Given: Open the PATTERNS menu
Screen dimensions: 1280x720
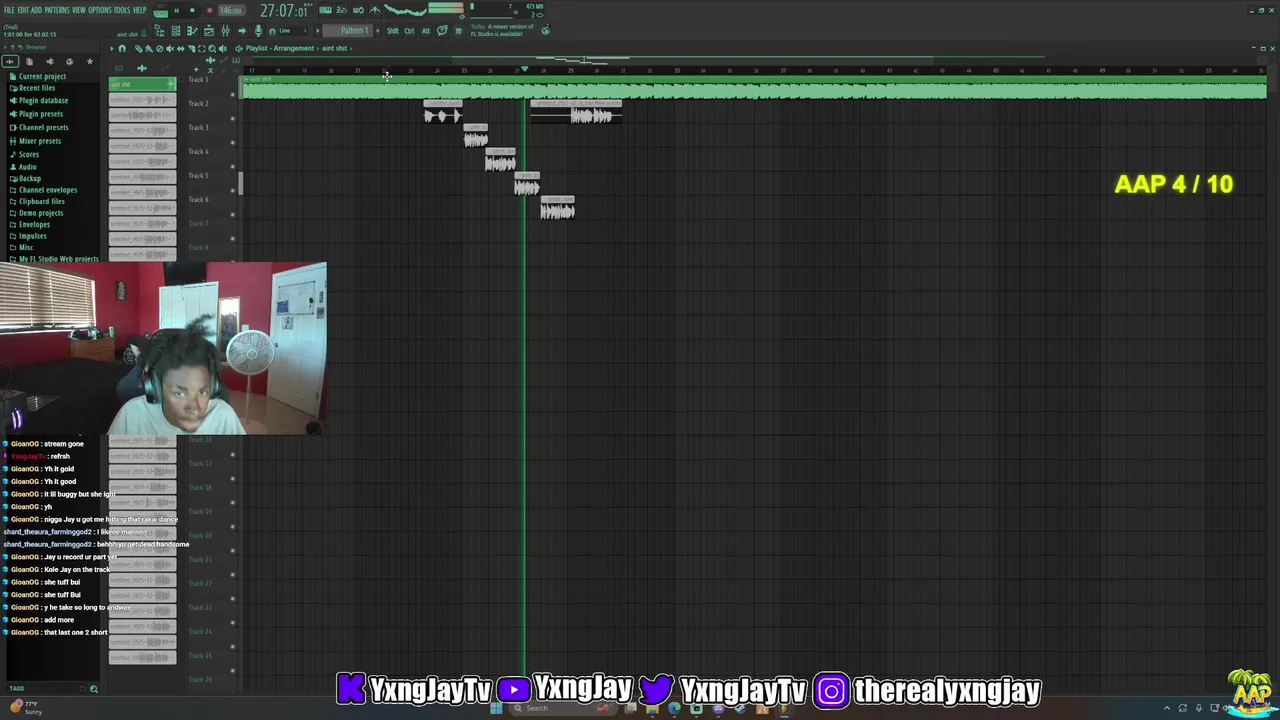Looking at the screenshot, I should coord(57,10).
